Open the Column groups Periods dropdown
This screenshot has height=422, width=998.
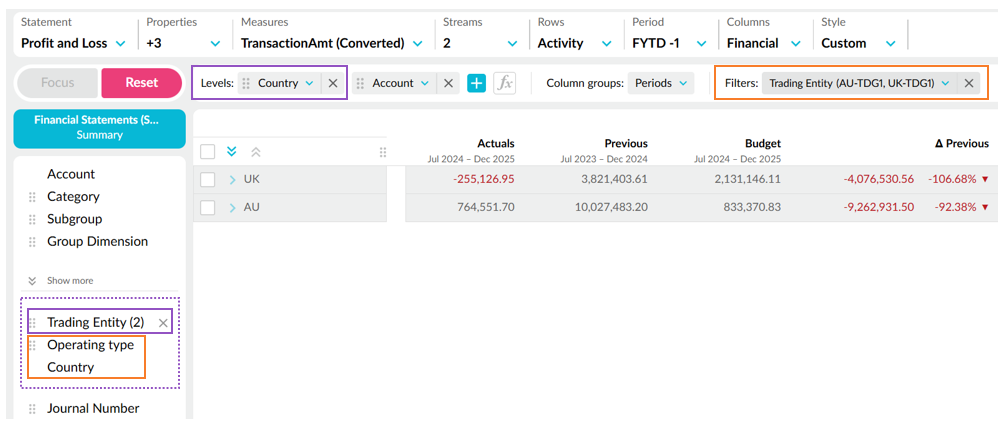tap(661, 84)
